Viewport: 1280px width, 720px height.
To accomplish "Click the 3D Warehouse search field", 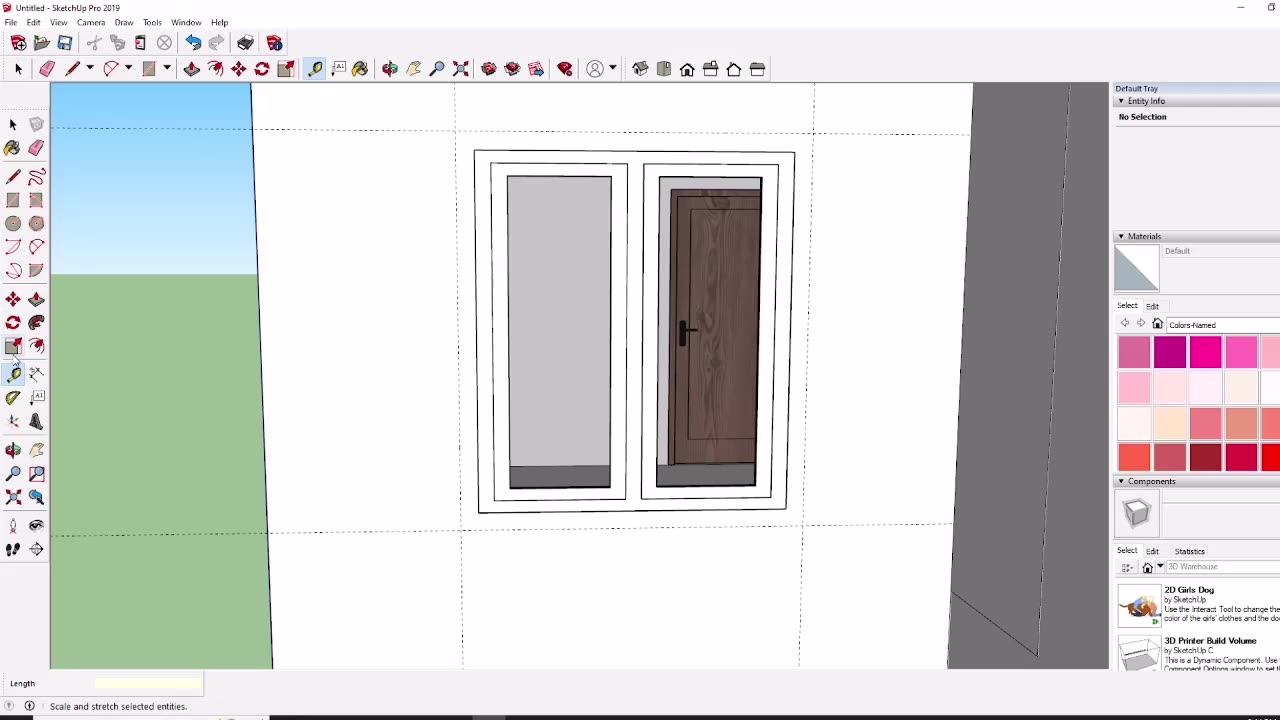I will (x=1223, y=567).
